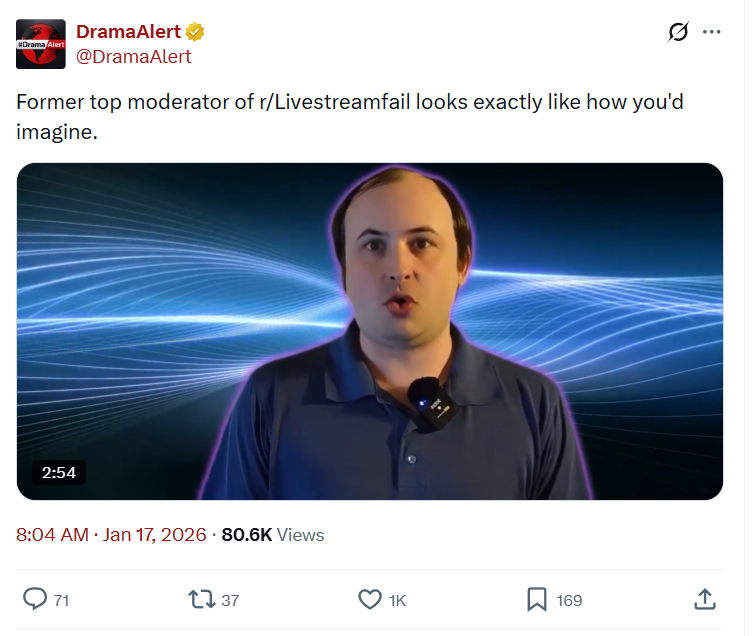Click the DramaAlert display name
This screenshot has height=636, width=753.
pos(128,32)
